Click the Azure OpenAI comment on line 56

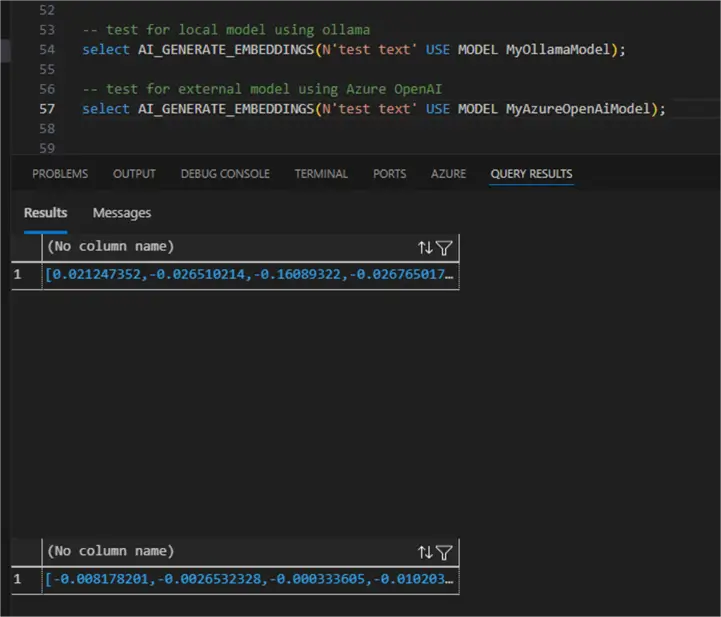point(262,89)
